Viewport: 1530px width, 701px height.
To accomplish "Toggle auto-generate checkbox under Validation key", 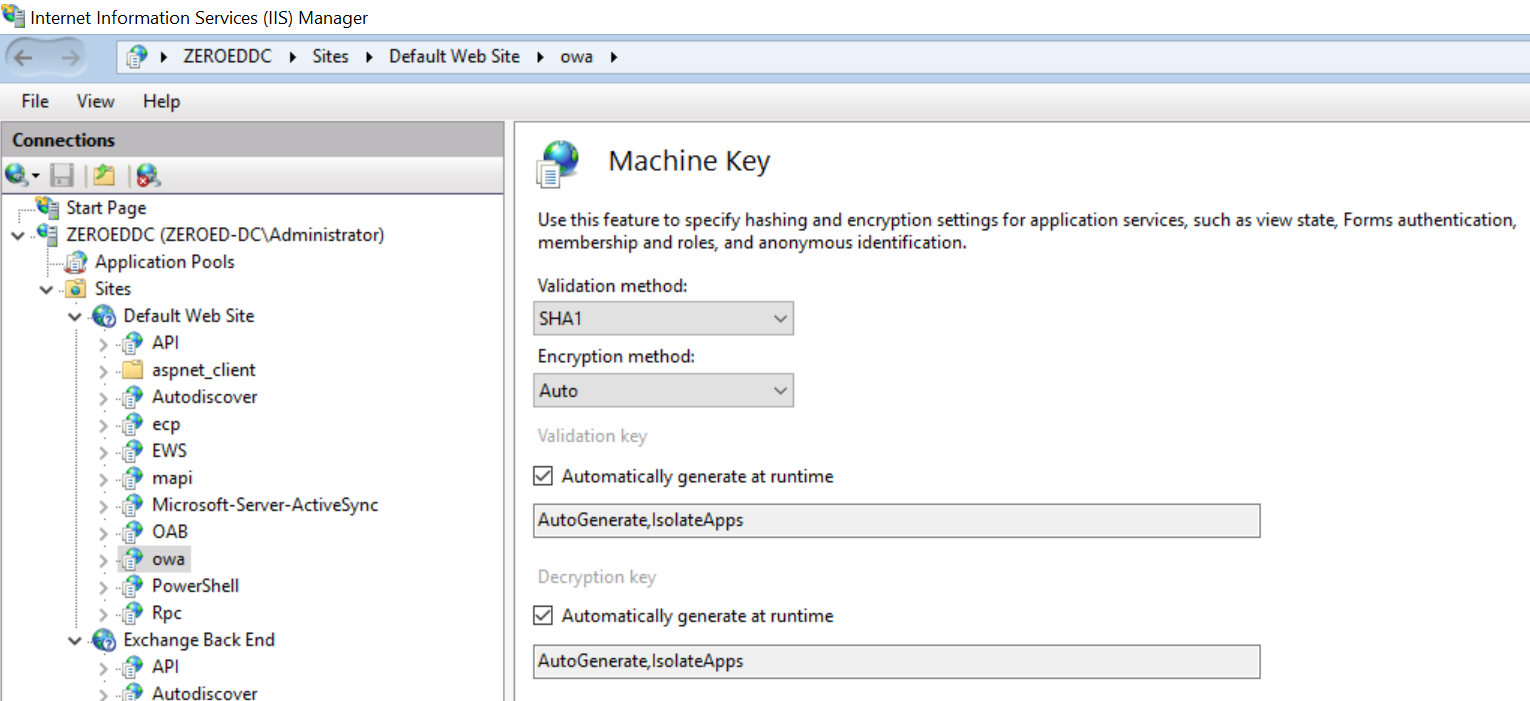I will [543, 476].
